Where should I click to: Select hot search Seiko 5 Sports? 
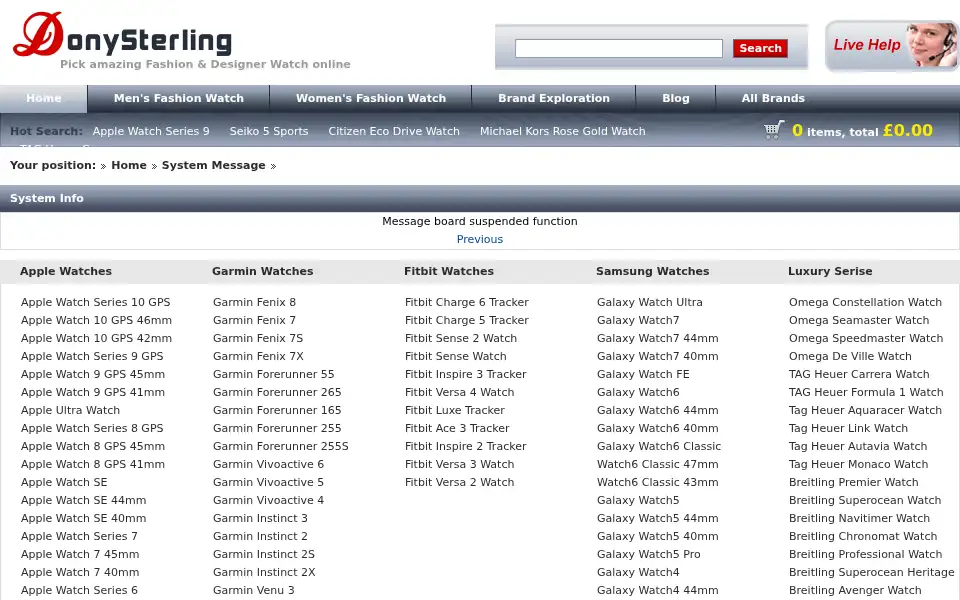269,131
